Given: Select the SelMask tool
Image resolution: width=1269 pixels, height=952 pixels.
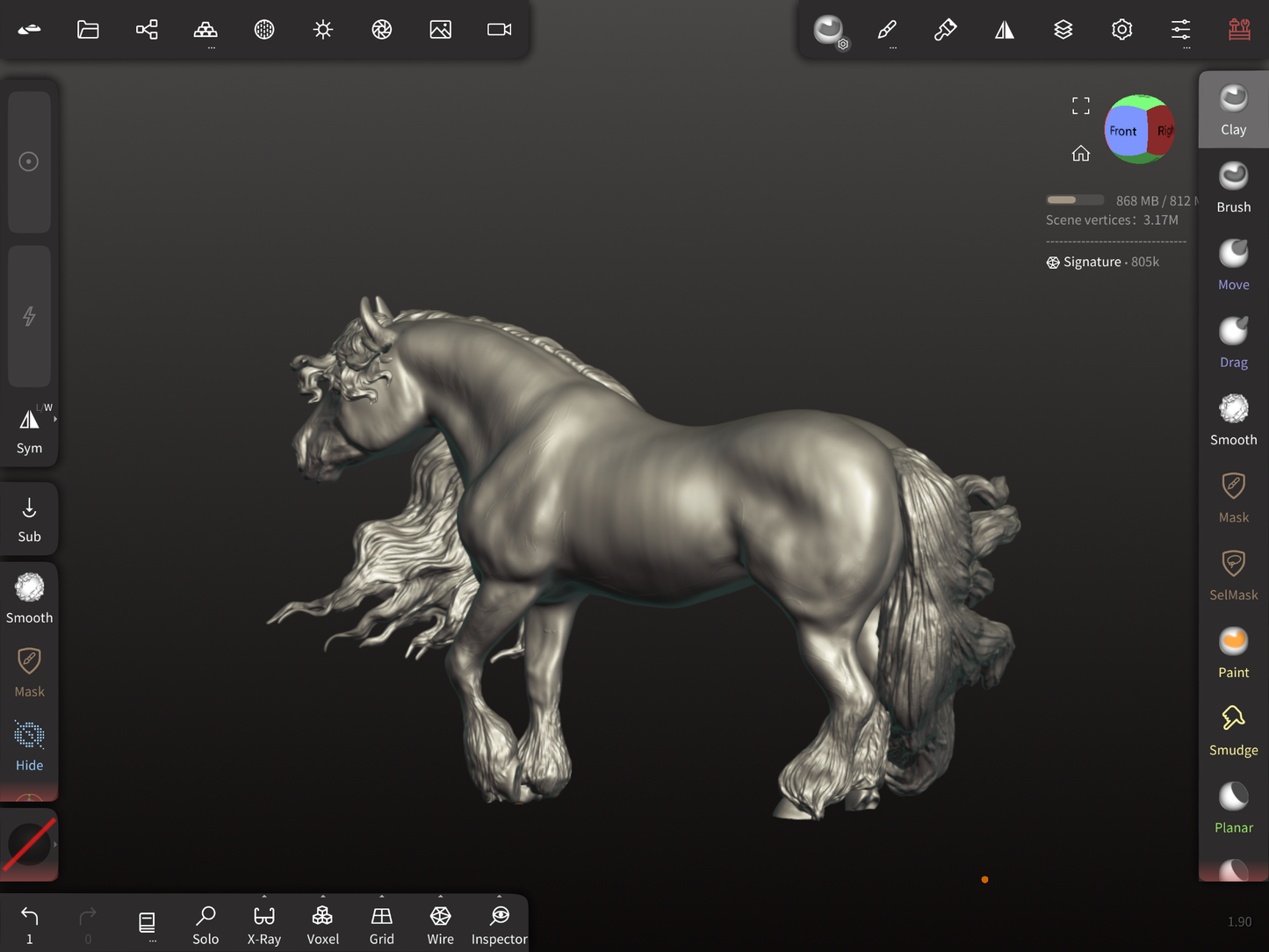Looking at the screenshot, I should 1233,574.
